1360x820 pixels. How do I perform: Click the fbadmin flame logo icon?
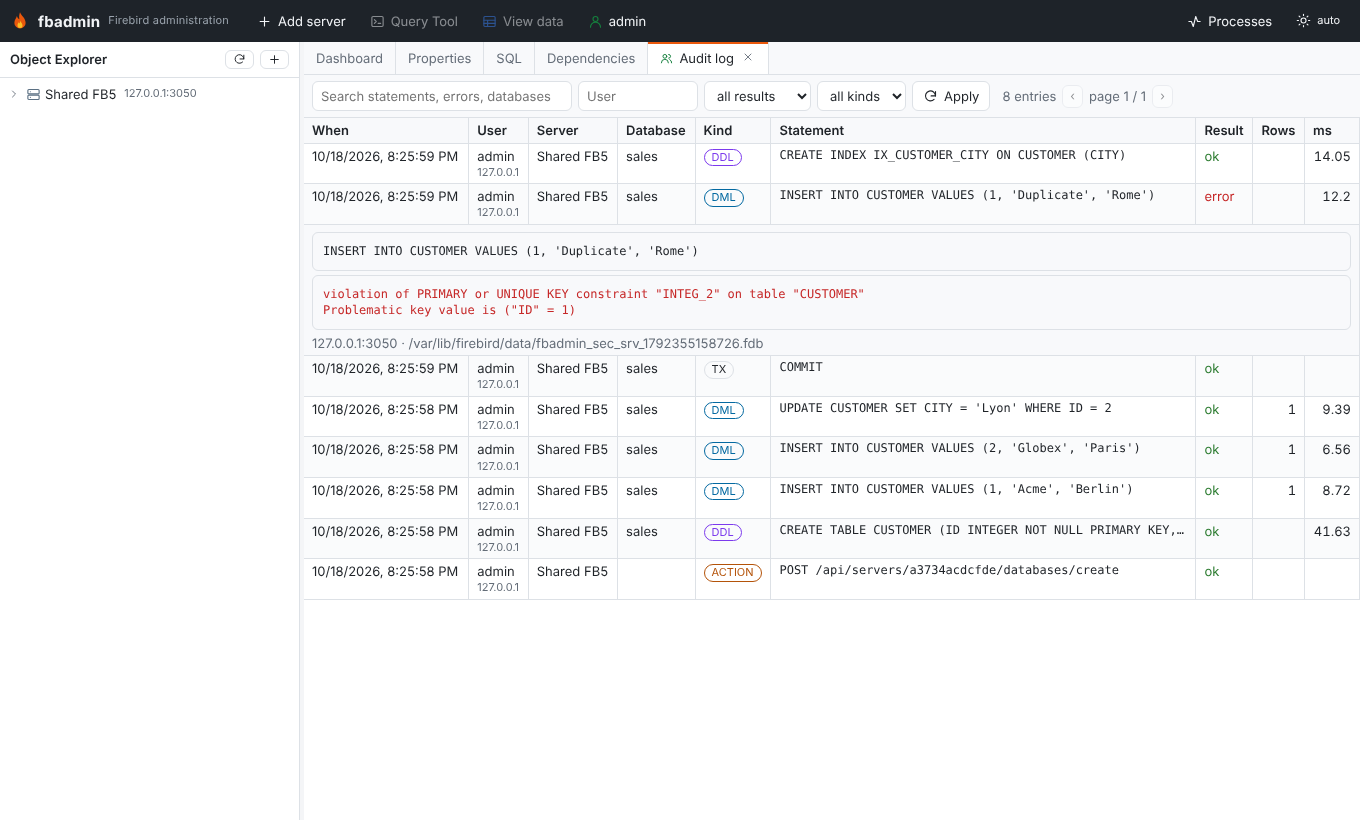pyautogui.click(x=20, y=21)
